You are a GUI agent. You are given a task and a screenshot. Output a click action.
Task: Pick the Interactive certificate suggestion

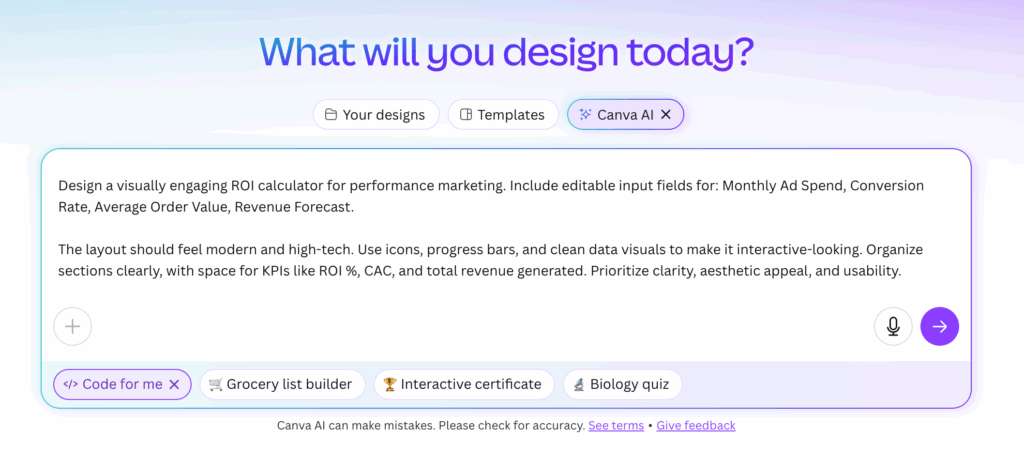[x=464, y=384]
